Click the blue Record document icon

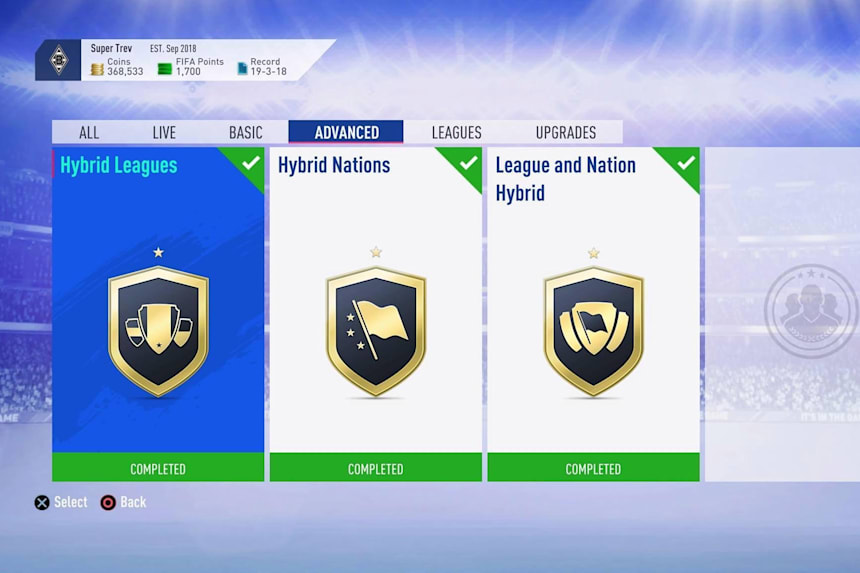point(242,69)
